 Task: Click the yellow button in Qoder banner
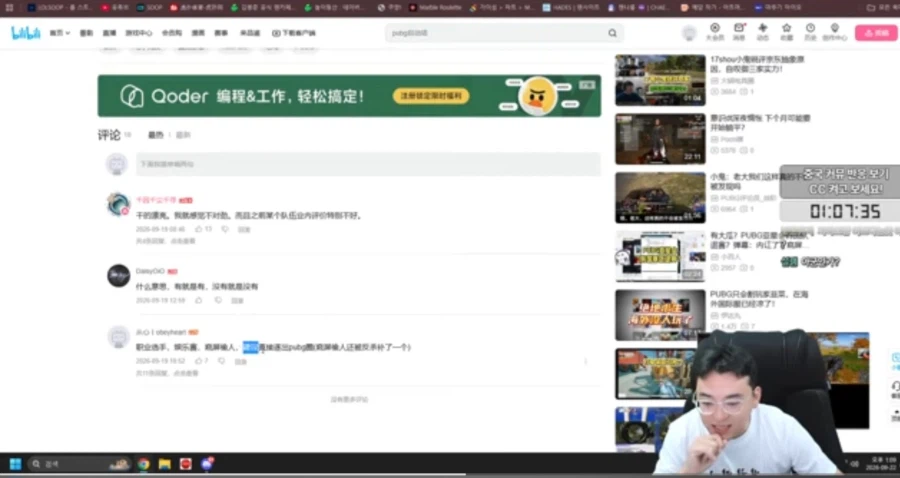pos(430,96)
